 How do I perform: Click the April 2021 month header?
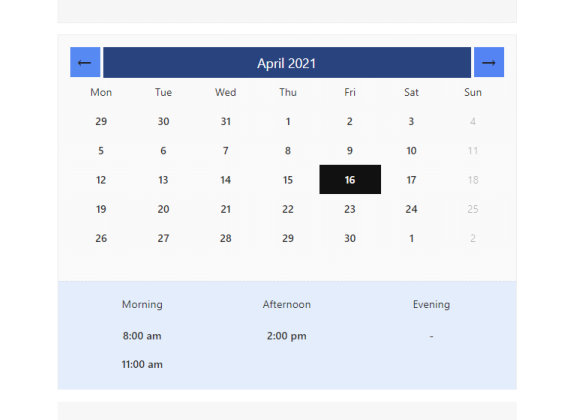click(x=287, y=63)
